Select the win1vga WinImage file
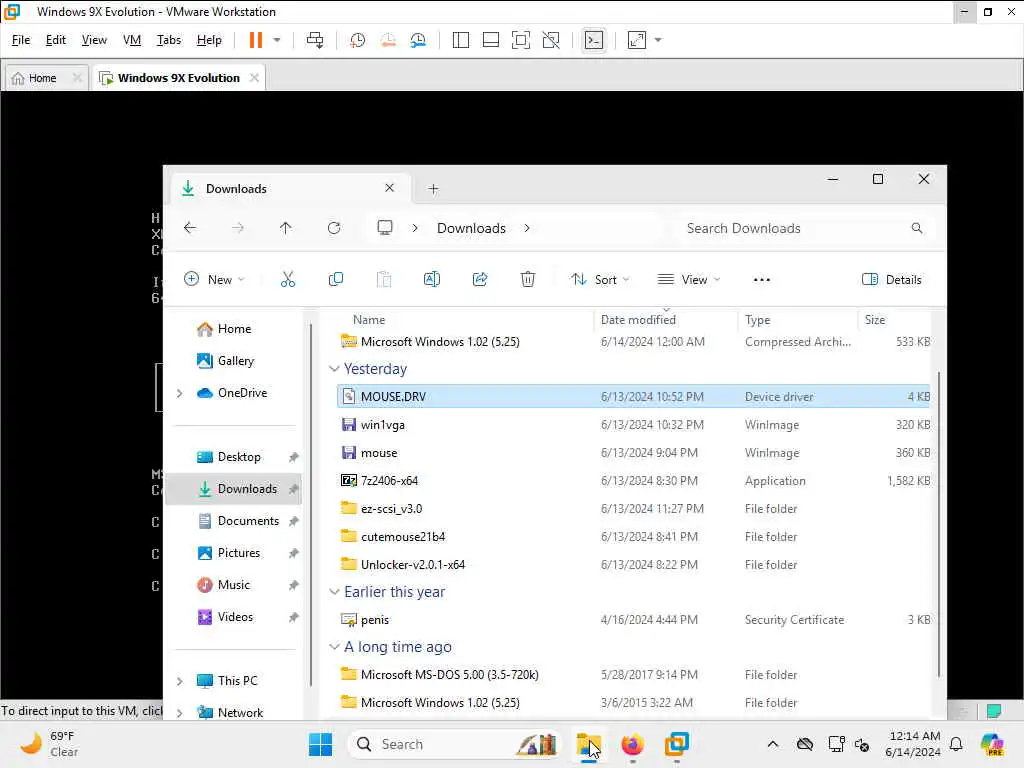The height and width of the screenshot is (768, 1024). [633, 424]
